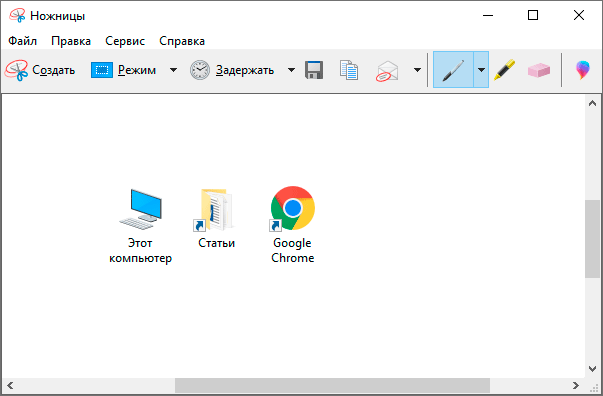The width and height of the screenshot is (603, 396).
Task: Click the horizontal scrollbar thumb
Action: tap(332, 385)
